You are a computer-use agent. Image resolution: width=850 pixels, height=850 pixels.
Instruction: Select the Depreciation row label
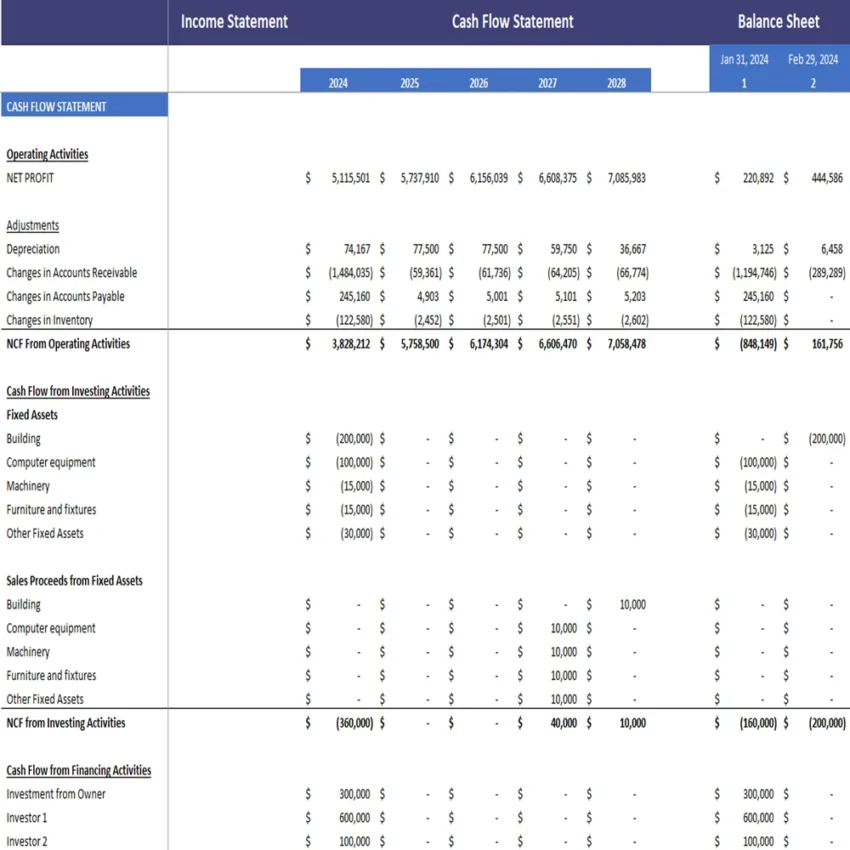pos(33,249)
